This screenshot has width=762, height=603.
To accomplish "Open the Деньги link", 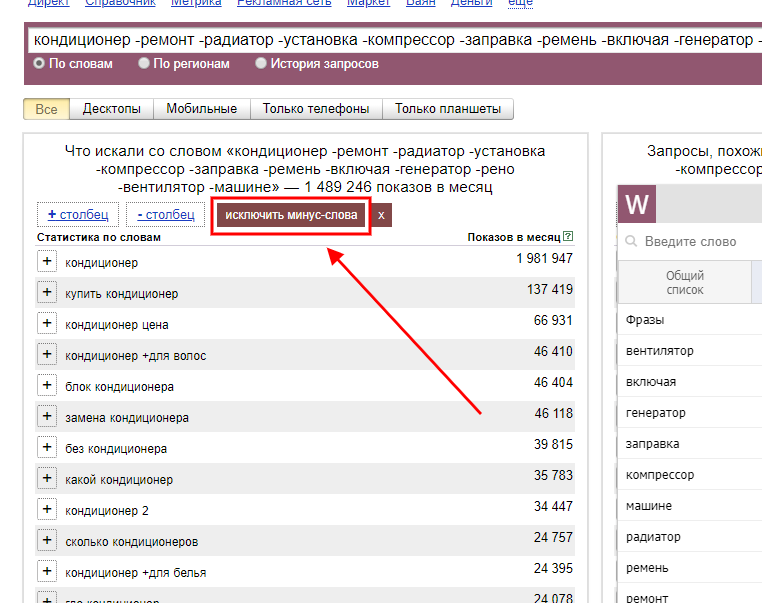I will point(471,2).
